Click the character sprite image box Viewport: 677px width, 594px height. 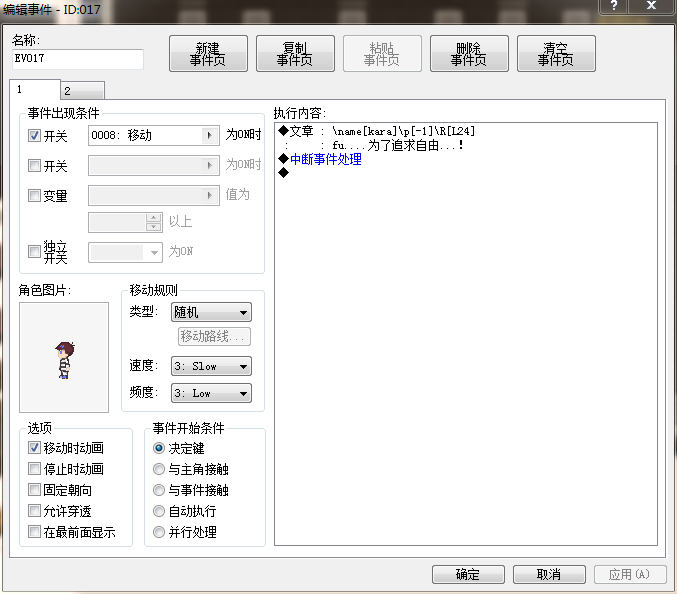tap(64, 357)
